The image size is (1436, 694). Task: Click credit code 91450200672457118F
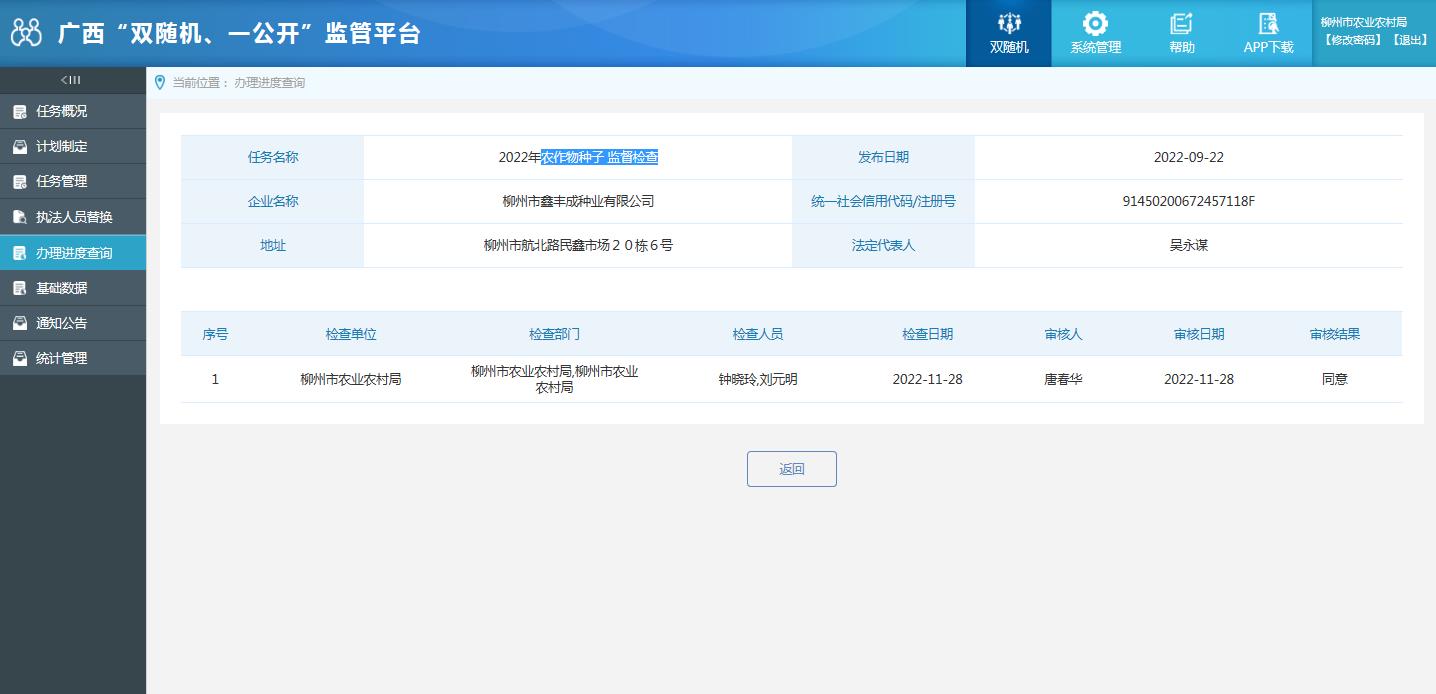point(1188,201)
